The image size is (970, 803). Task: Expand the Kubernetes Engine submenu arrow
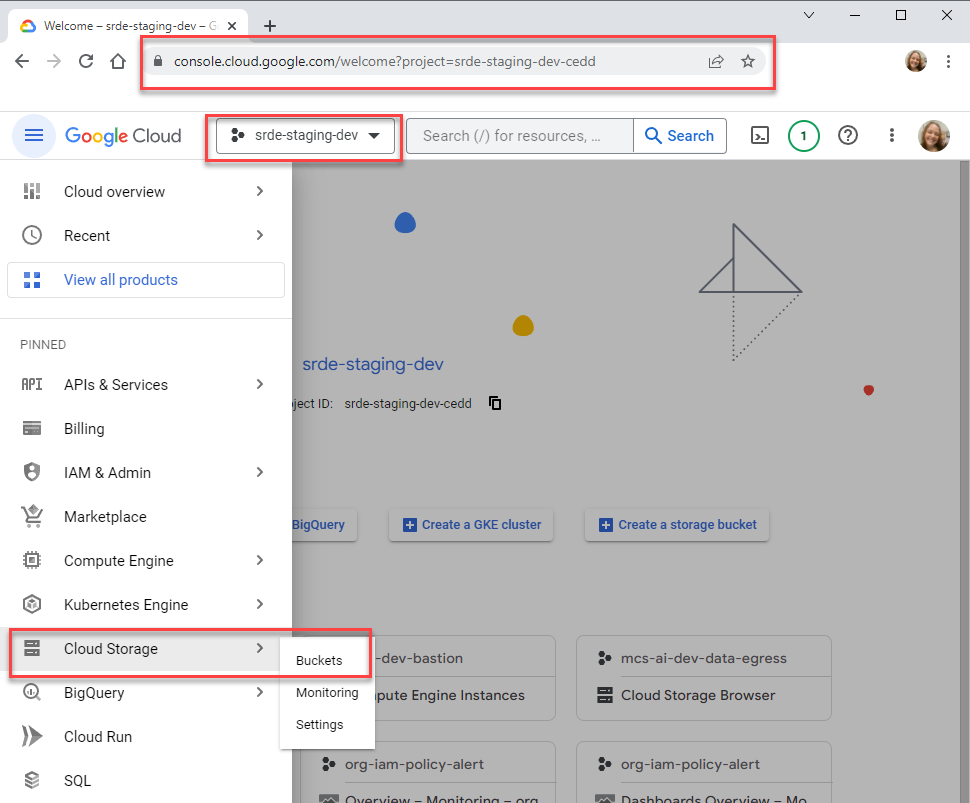click(x=260, y=604)
